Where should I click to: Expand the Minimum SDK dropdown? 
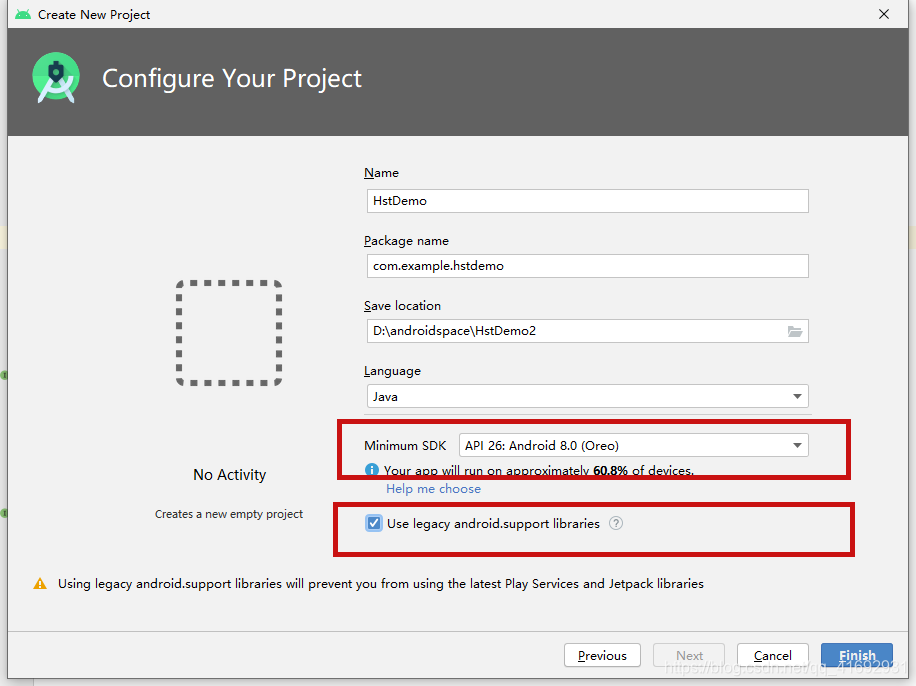click(634, 445)
